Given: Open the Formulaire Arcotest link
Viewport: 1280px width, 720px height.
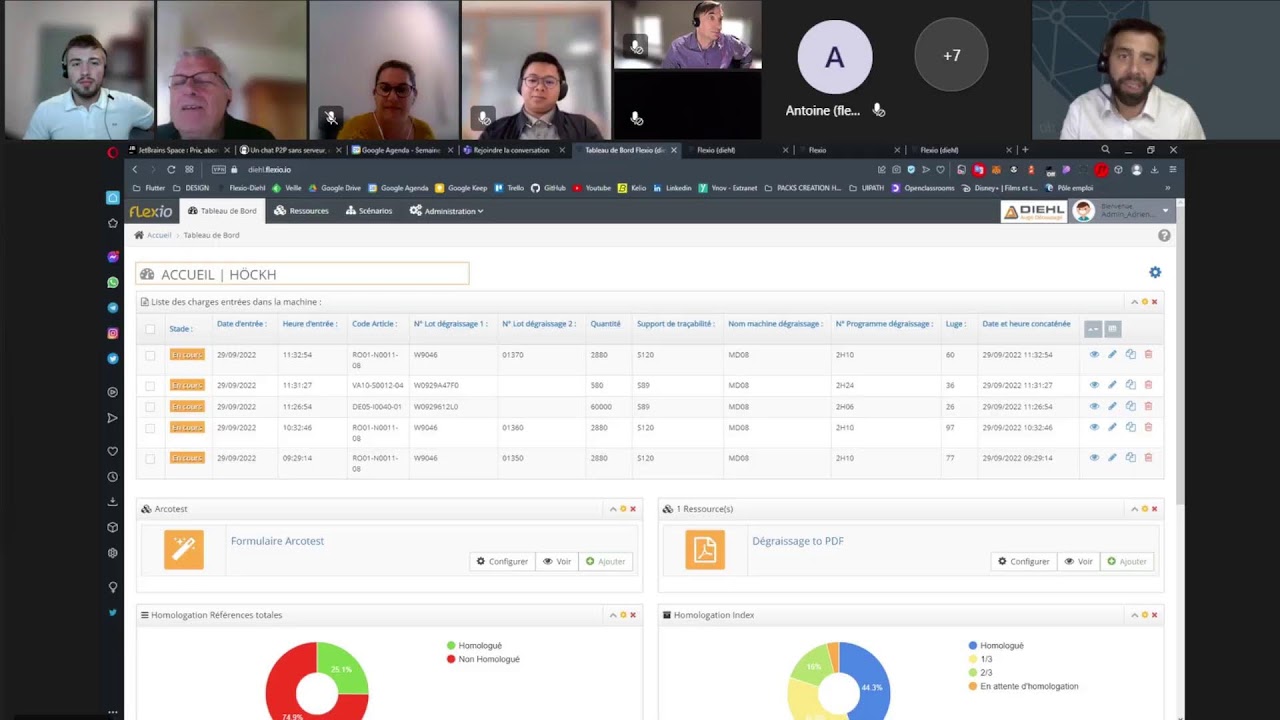Looking at the screenshot, I should click(277, 541).
